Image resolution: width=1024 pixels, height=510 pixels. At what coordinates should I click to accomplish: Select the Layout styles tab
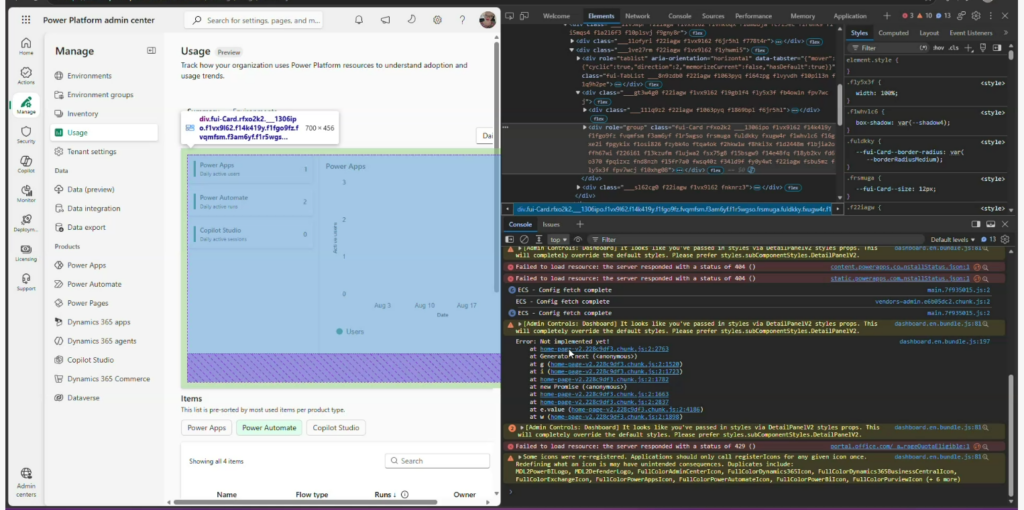tap(929, 33)
